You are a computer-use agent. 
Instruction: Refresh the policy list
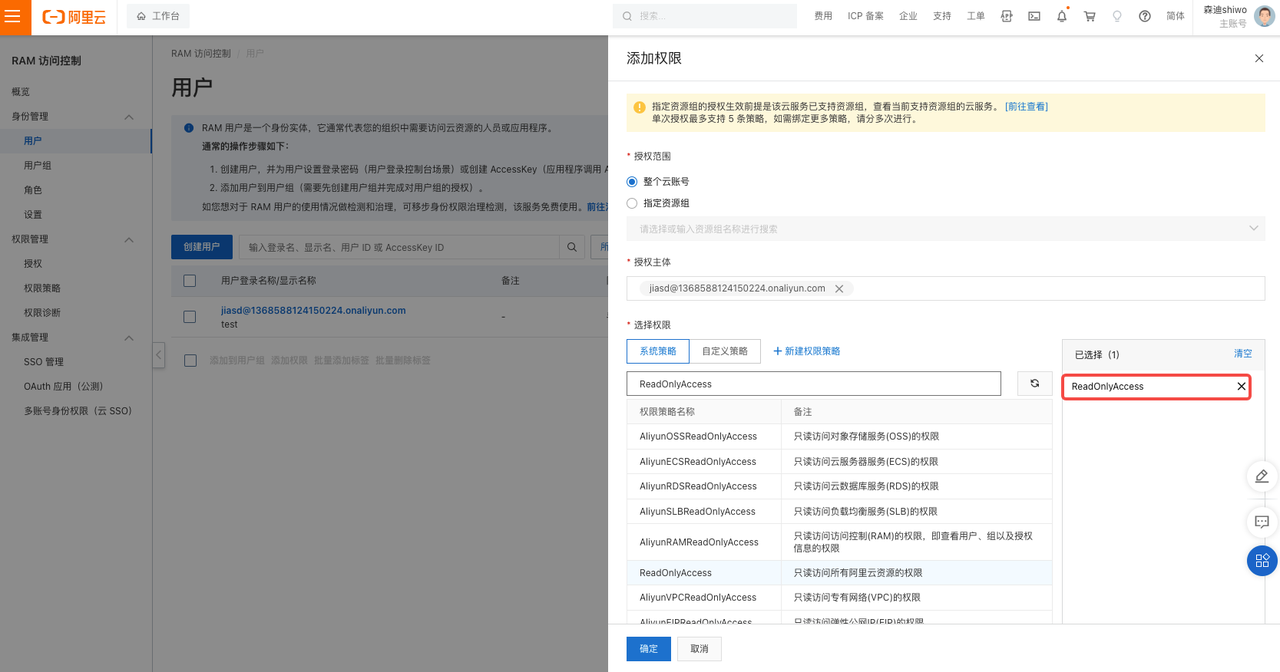[1034, 384]
